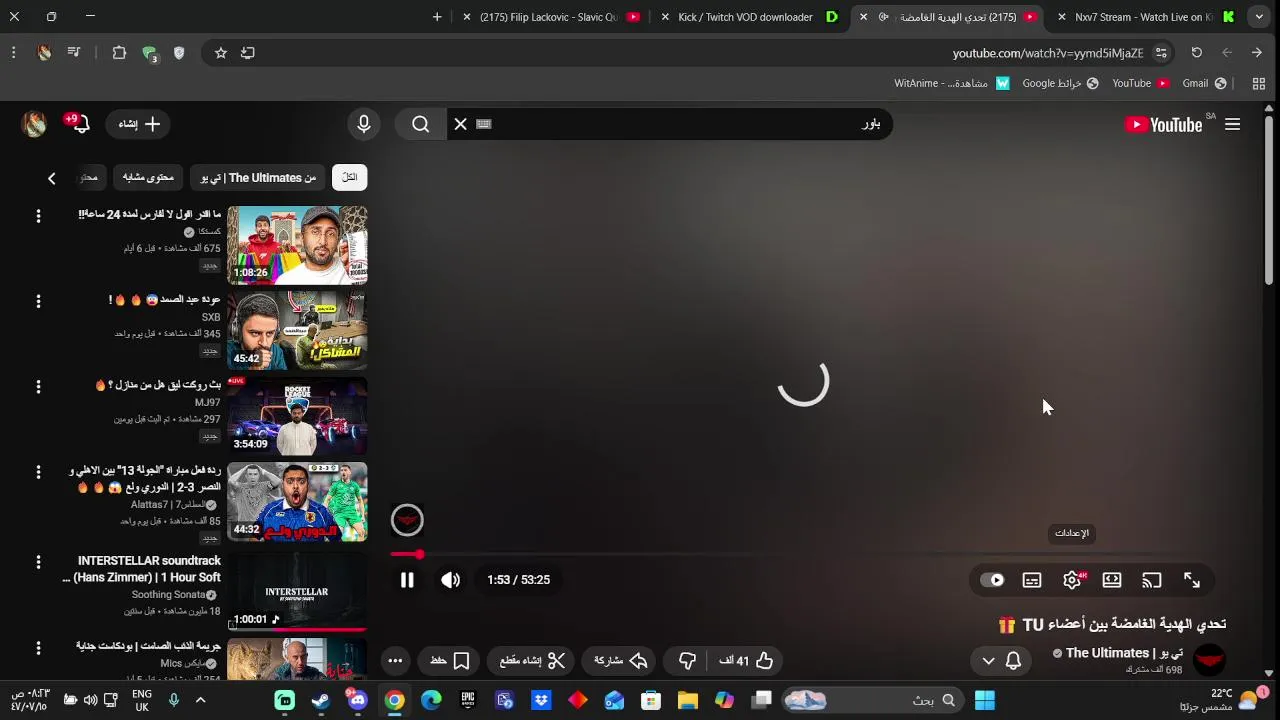This screenshot has width=1280, height=720.
Task: Open the مشاركة share button
Action: coord(621,661)
